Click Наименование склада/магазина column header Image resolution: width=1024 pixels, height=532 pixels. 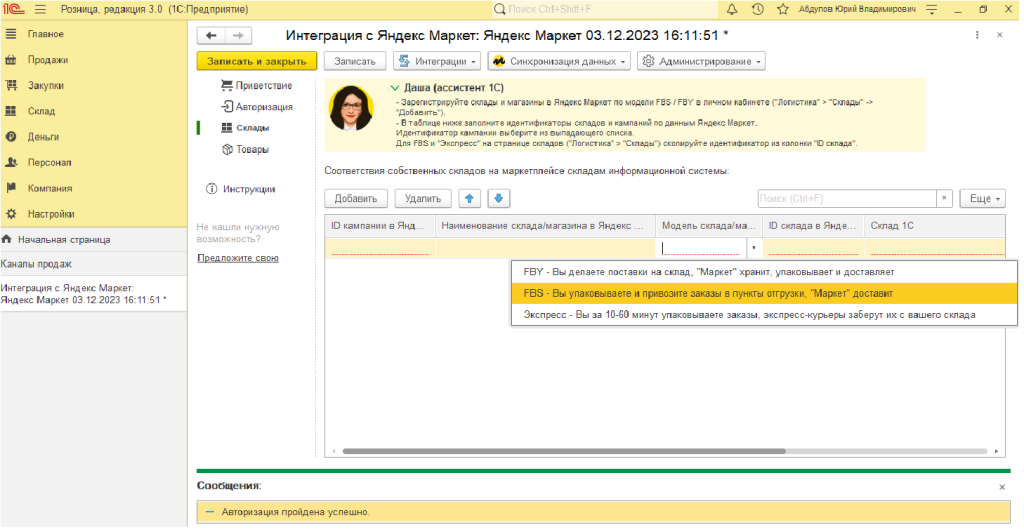(545, 226)
